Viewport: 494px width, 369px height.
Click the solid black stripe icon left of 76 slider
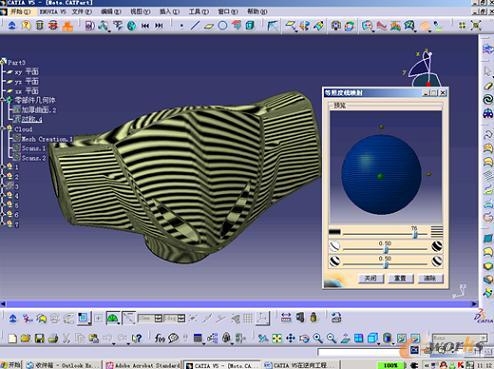[x=335, y=232]
